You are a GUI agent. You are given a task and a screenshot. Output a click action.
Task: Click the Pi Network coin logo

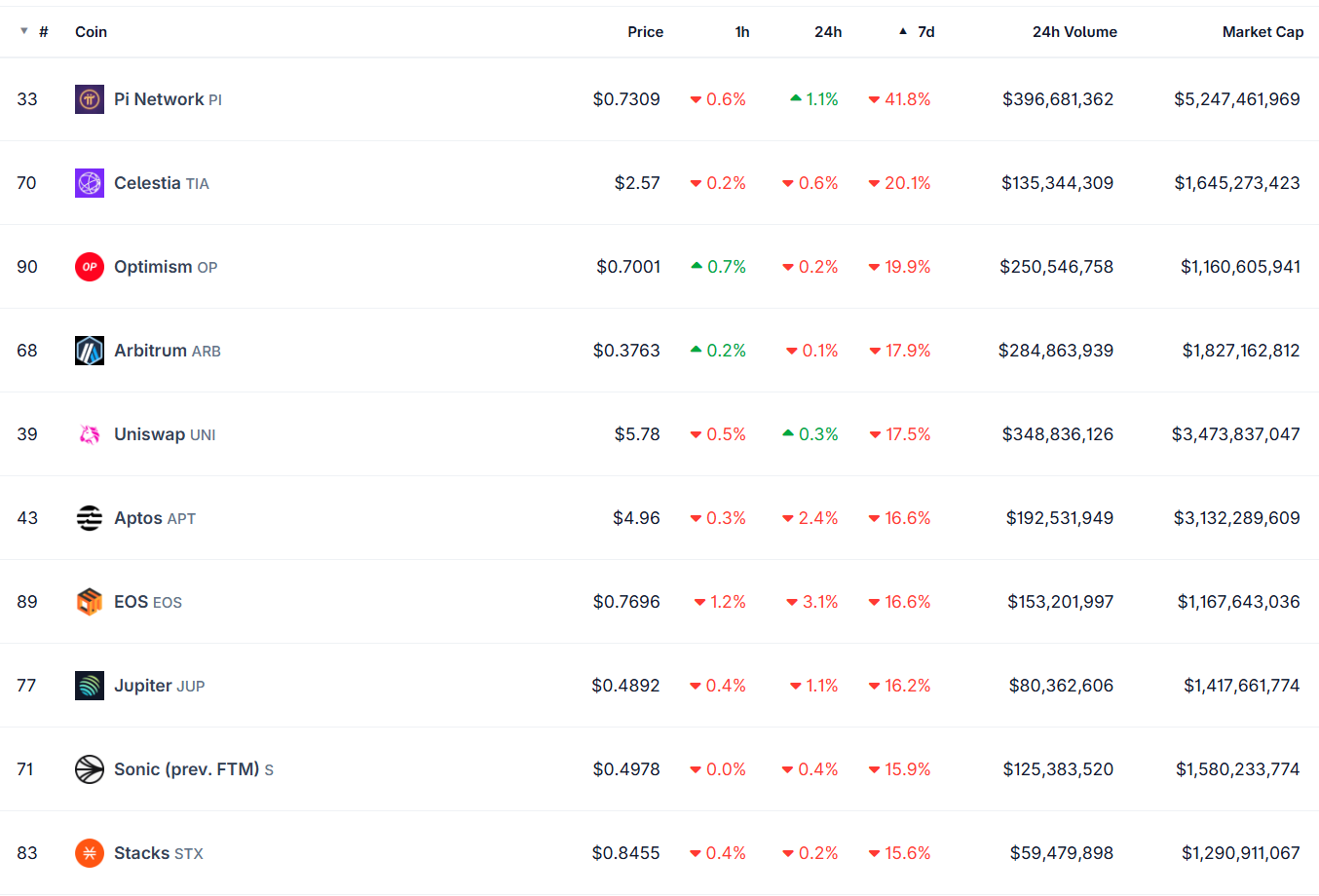(90, 99)
